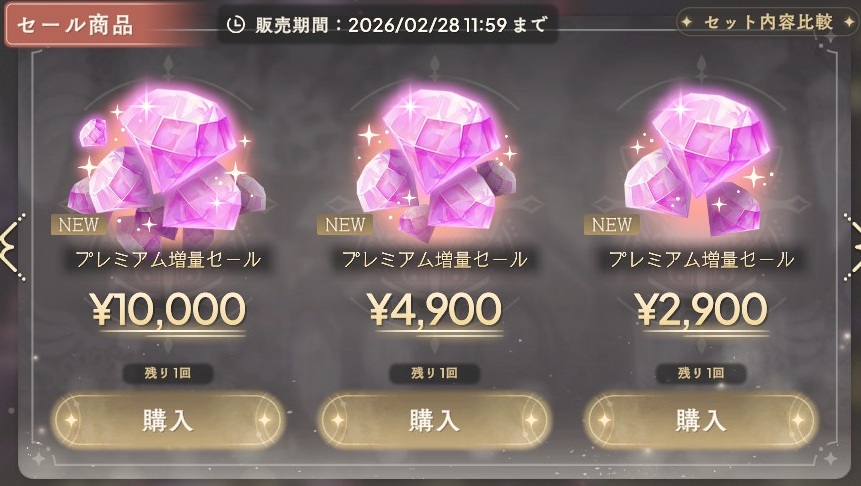Click the clock icon beside 販売期間
This screenshot has height=486, width=861.
coord(236,25)
